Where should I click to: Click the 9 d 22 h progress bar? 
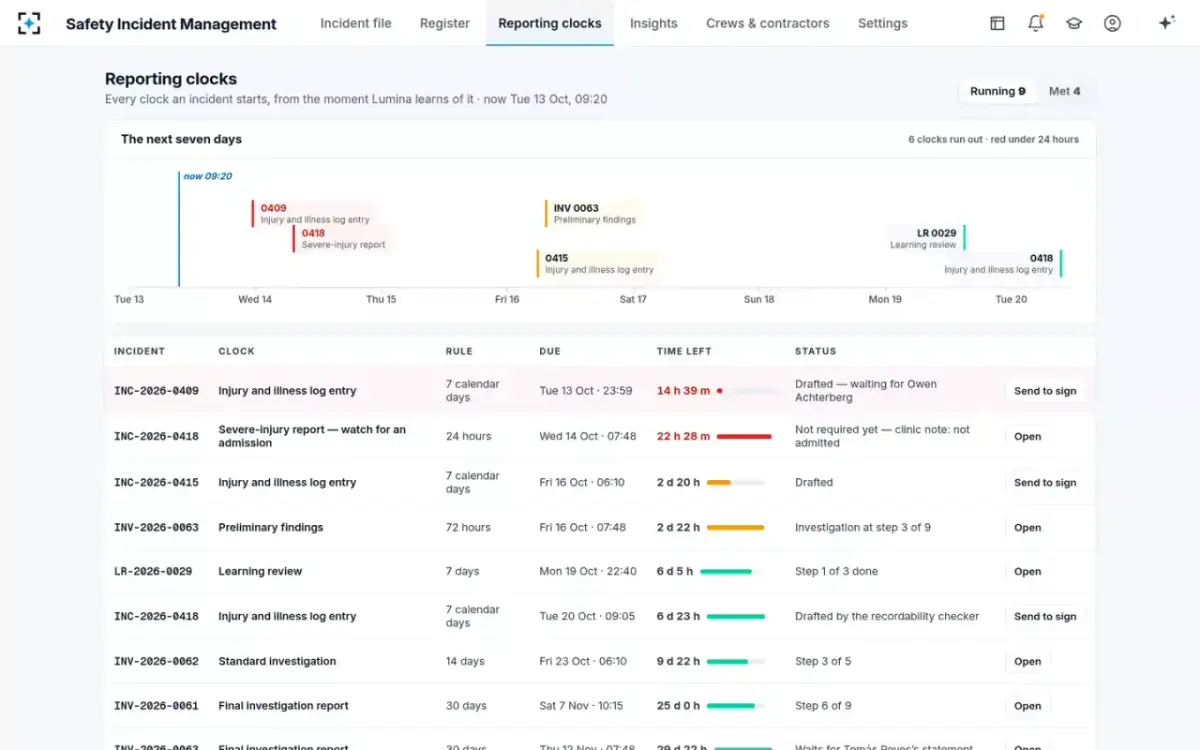(735, 662)
